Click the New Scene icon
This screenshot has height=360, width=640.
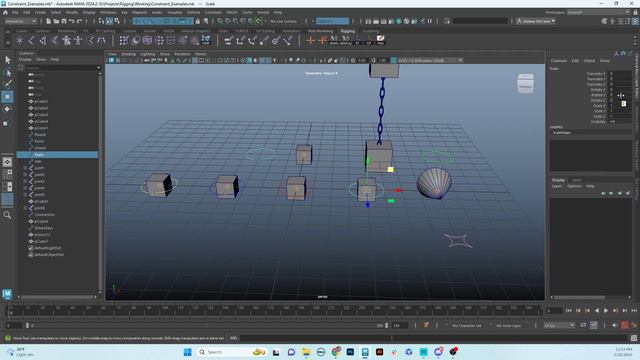click(x=48, y=21)
